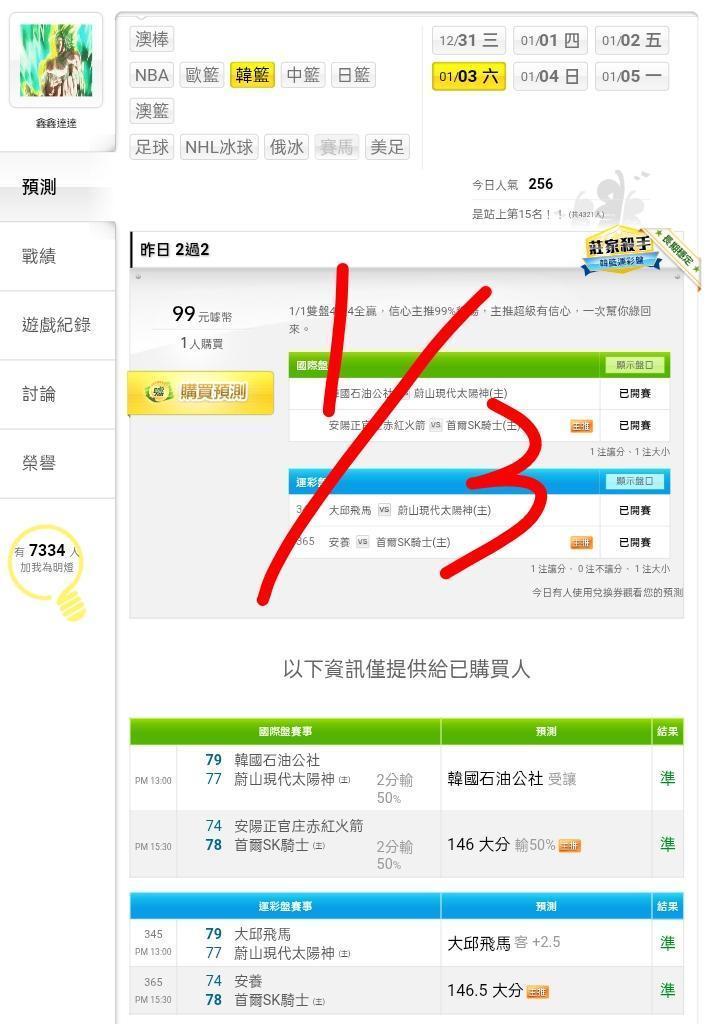Switch to the NBA league tab

tap(152, 75)
